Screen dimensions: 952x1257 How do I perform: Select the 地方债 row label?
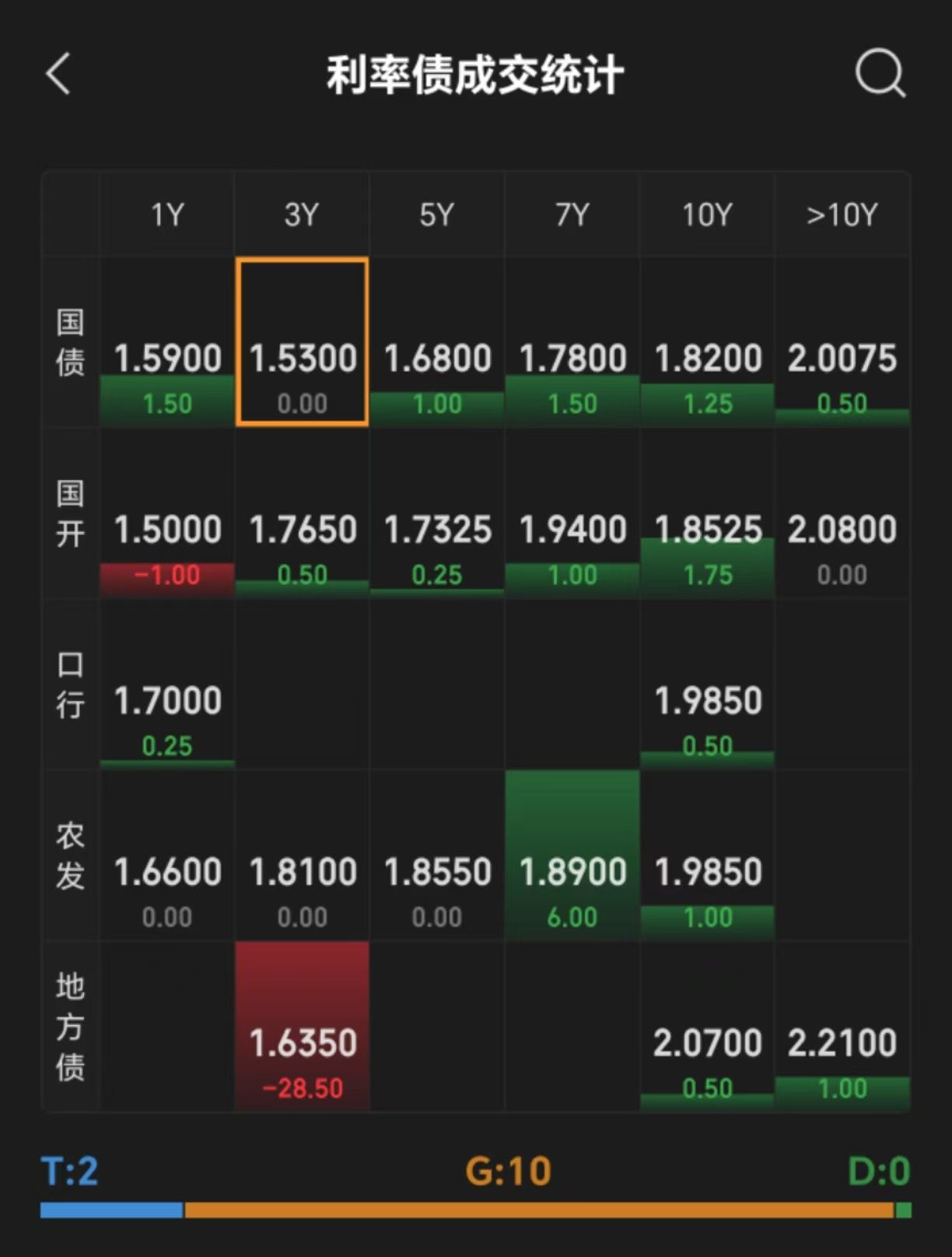coord(70,1027)
